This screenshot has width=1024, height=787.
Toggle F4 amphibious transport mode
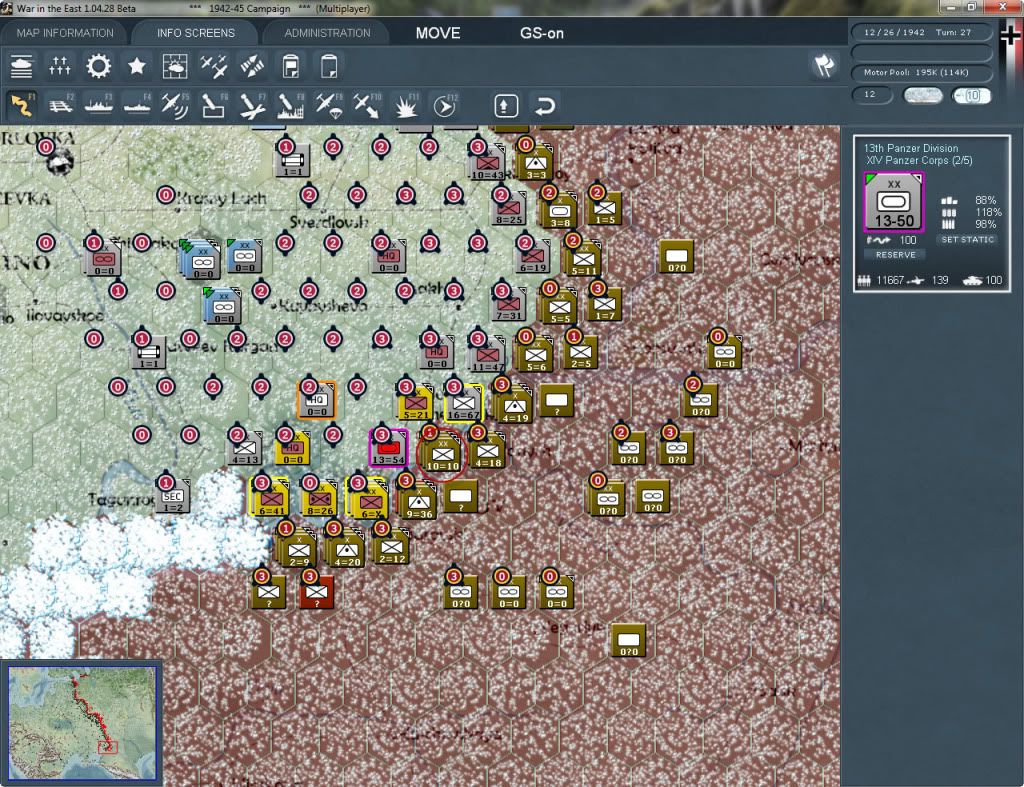pyautogui.click(x=137, y=105)
